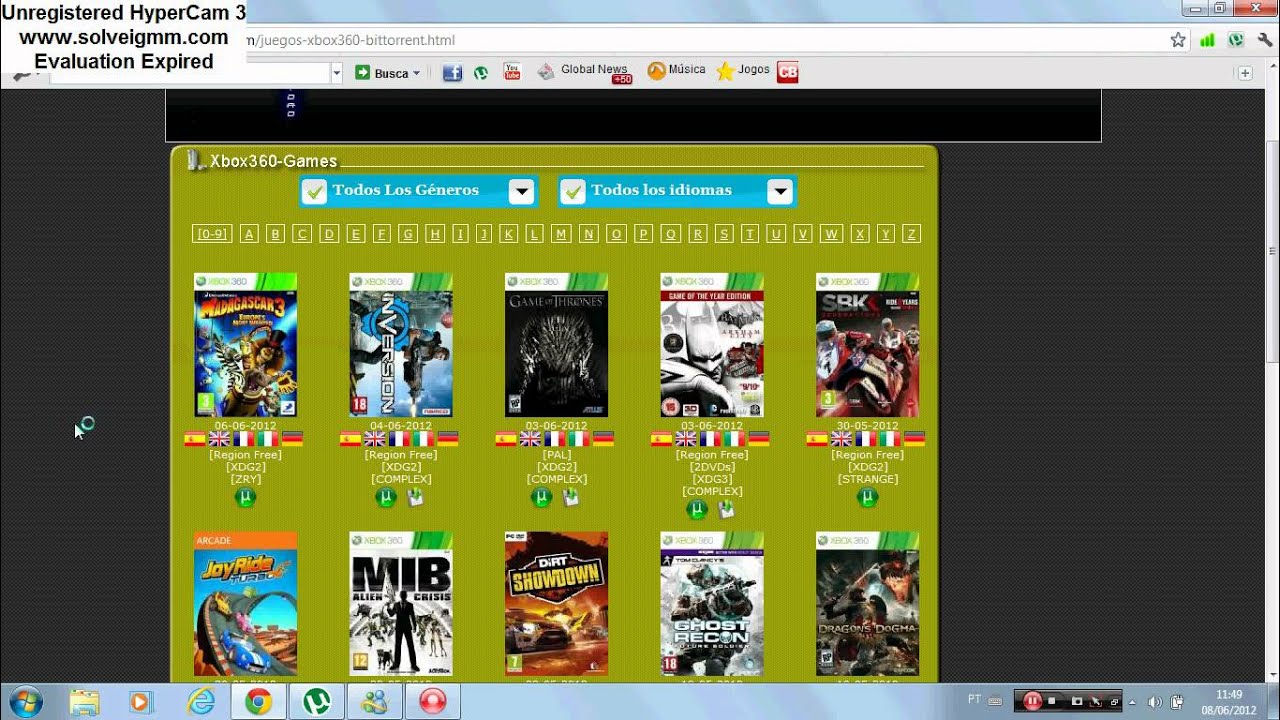The height and width of the screenshot is (720, 1280).
Task: Open the Inversion game cover
Action: [x=401, y=345]
